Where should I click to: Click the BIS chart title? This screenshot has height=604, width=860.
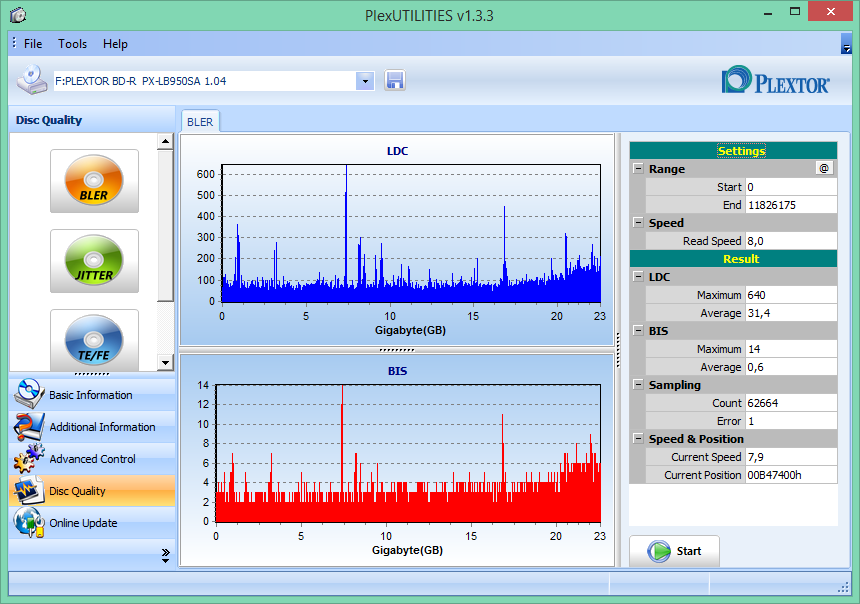point(397,371)
